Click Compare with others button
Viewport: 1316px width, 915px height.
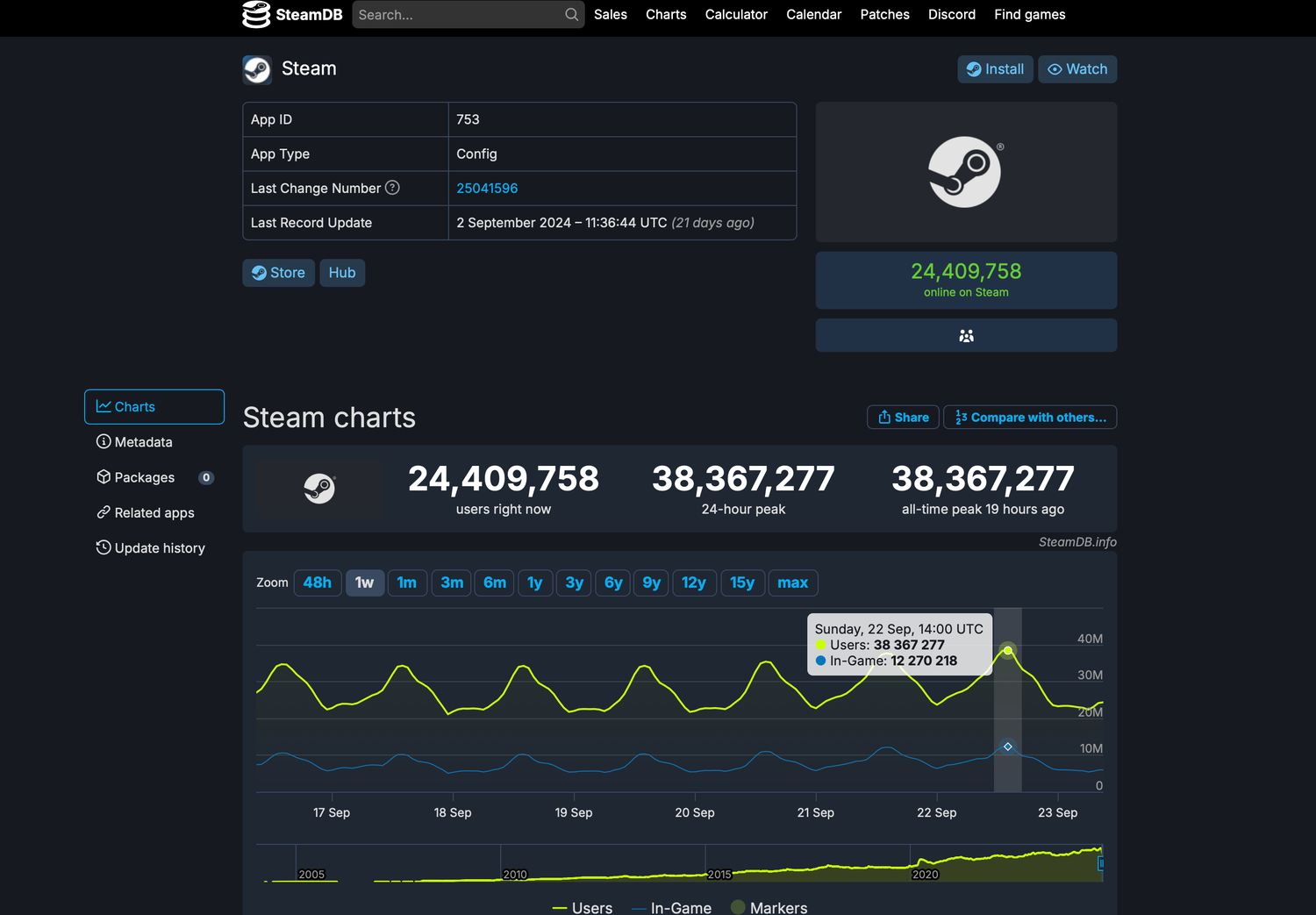click(1030, 418)
